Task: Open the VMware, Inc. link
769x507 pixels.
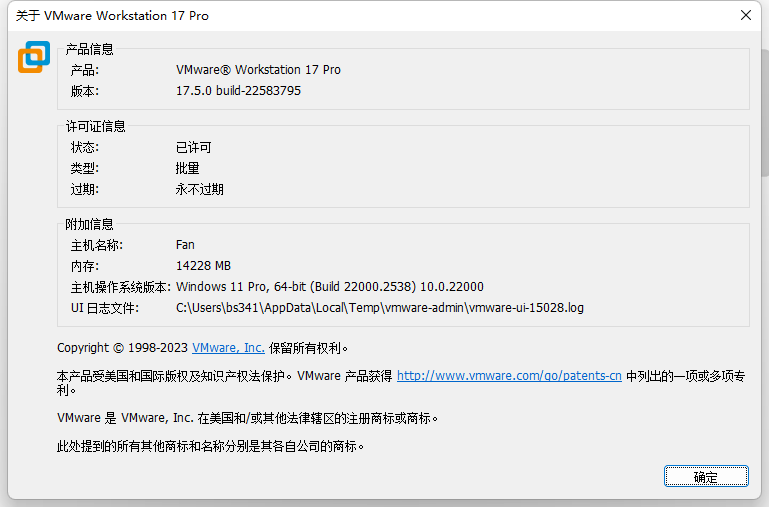Action: (228, 348)
